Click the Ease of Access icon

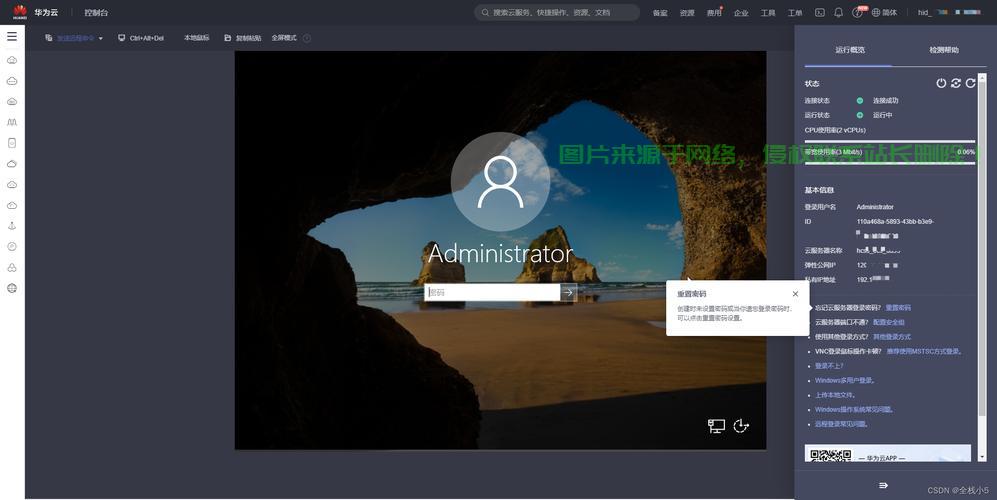coord(741,426)
